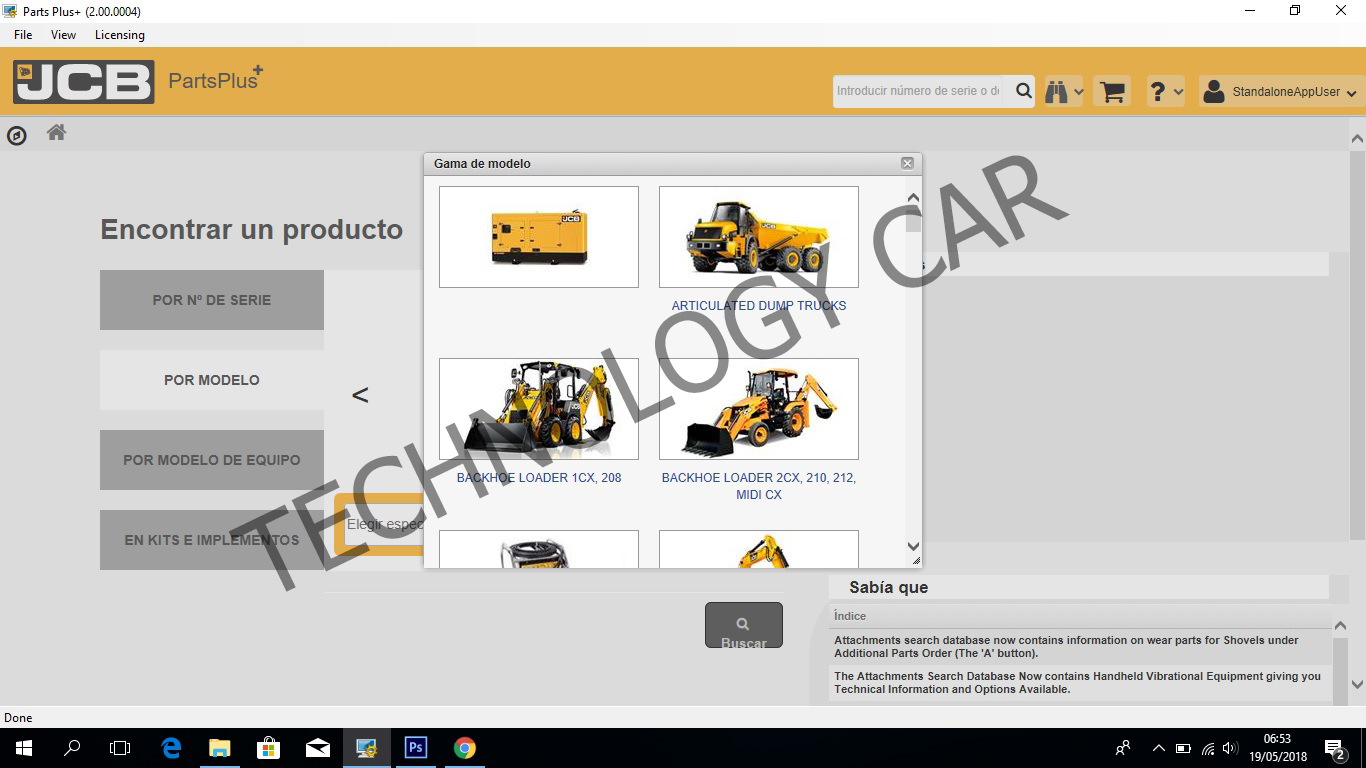Switch to Parts Plus app in taskbar
Screen dimensions: 1366x768
(x=367, y=748)
